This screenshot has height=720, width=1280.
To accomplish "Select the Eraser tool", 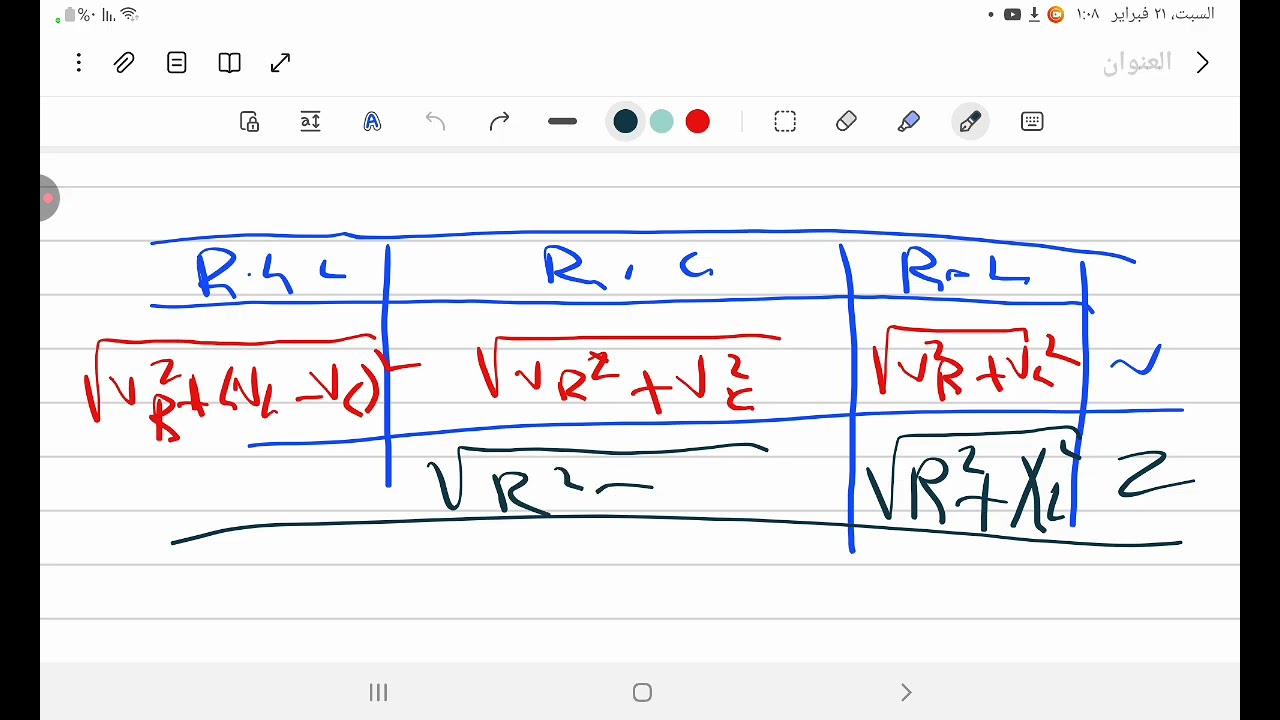I will tap(846, 122).
